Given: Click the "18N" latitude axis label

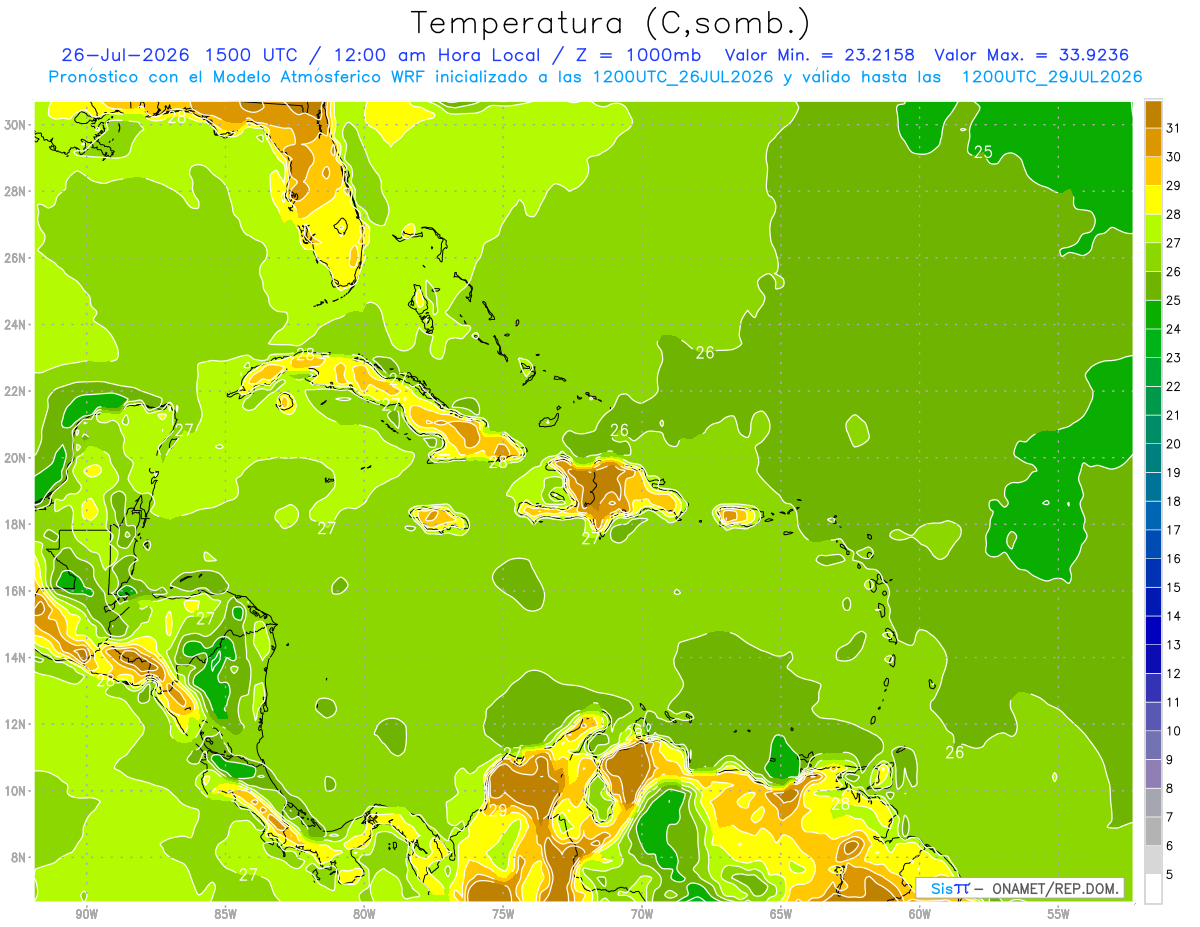Looking at the screenshot, I should point(15,524).
